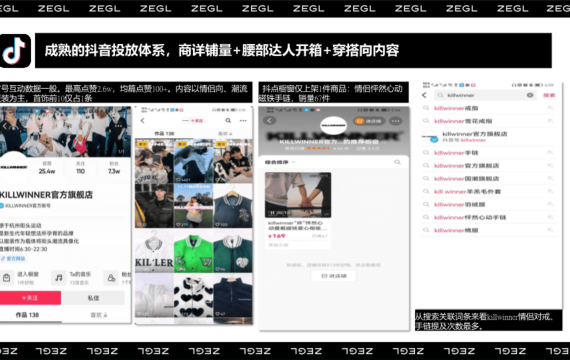The width and height of the screenshot is (570, 360).
Task: Switch to 作品 138 tab above the video grid
Action: [x=164, y=133]
